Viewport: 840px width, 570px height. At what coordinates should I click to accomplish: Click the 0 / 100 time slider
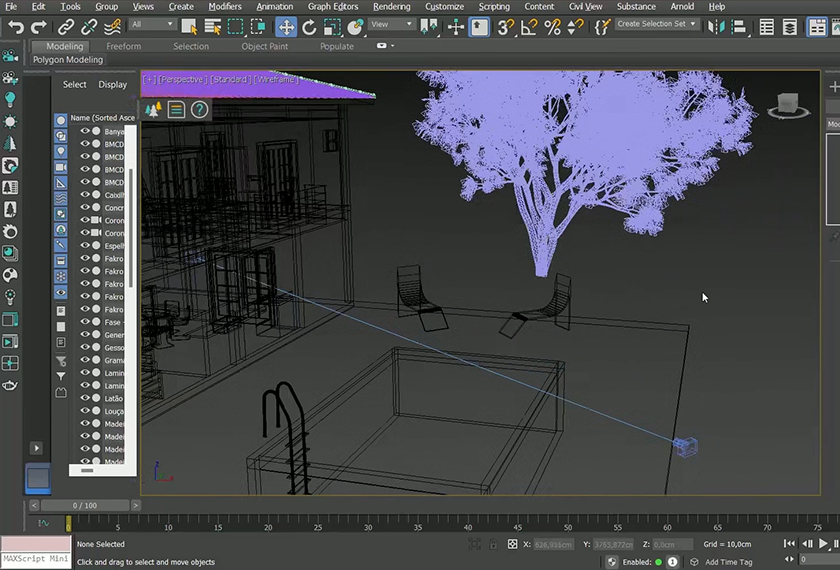(x=86, y=506)
